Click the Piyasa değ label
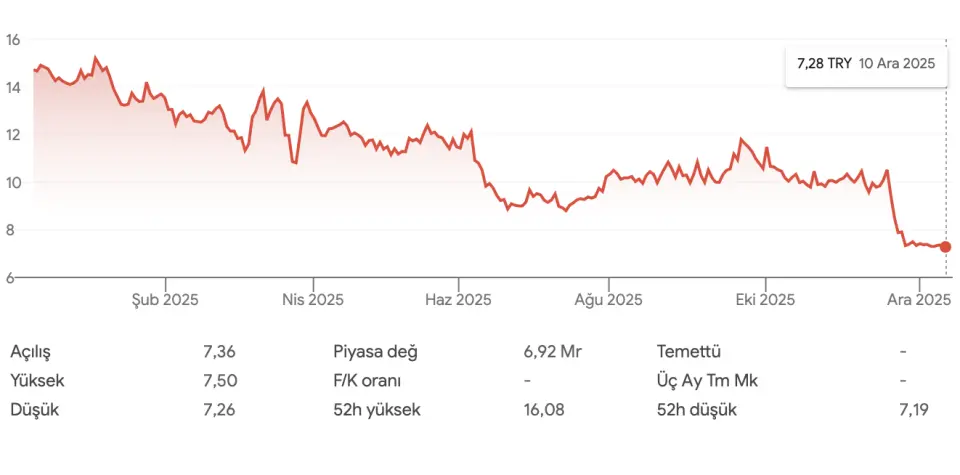Viewport: 960px width, 475px height. 375,352
